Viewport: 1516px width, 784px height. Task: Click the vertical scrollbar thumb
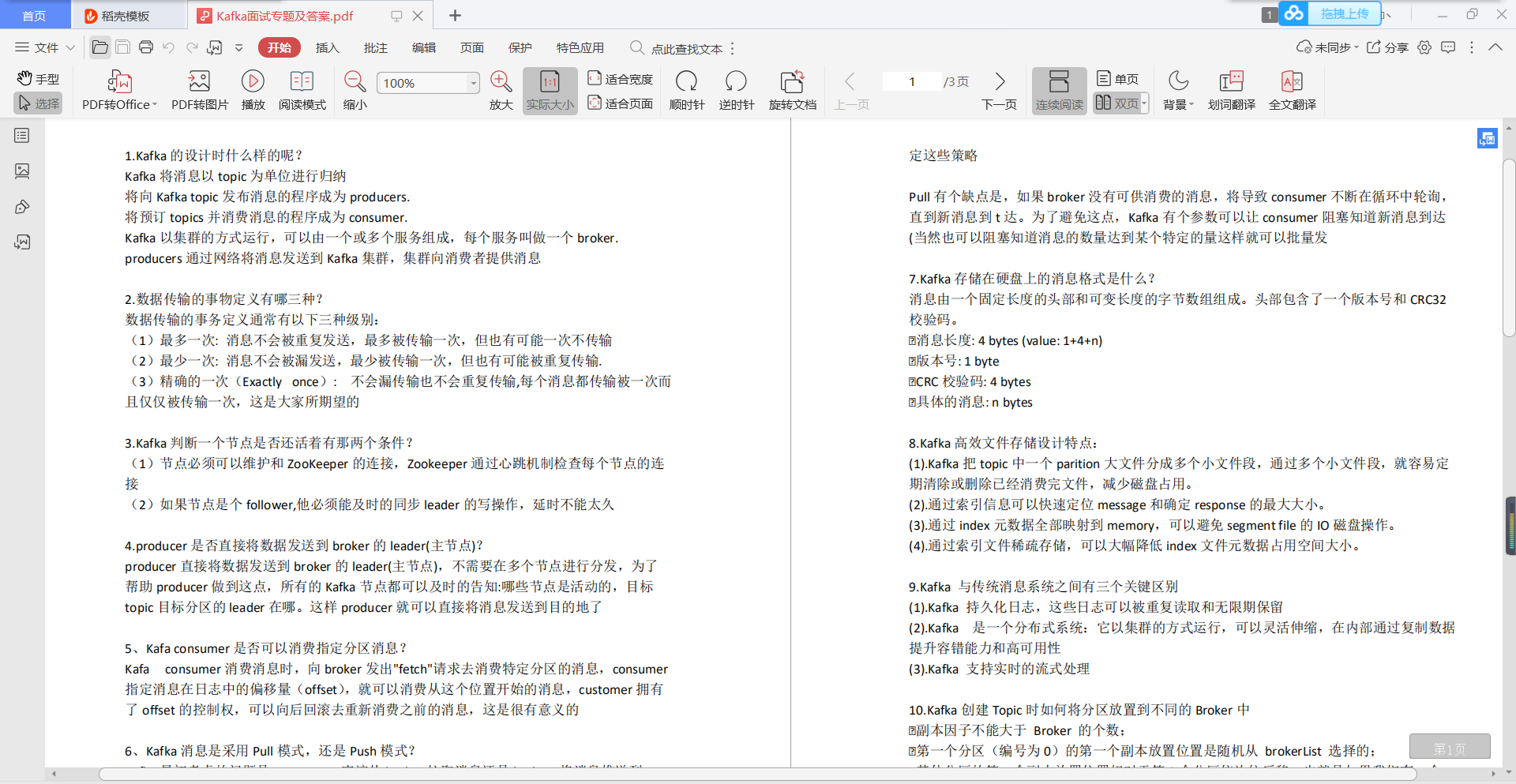click(x=1509, y=248)
